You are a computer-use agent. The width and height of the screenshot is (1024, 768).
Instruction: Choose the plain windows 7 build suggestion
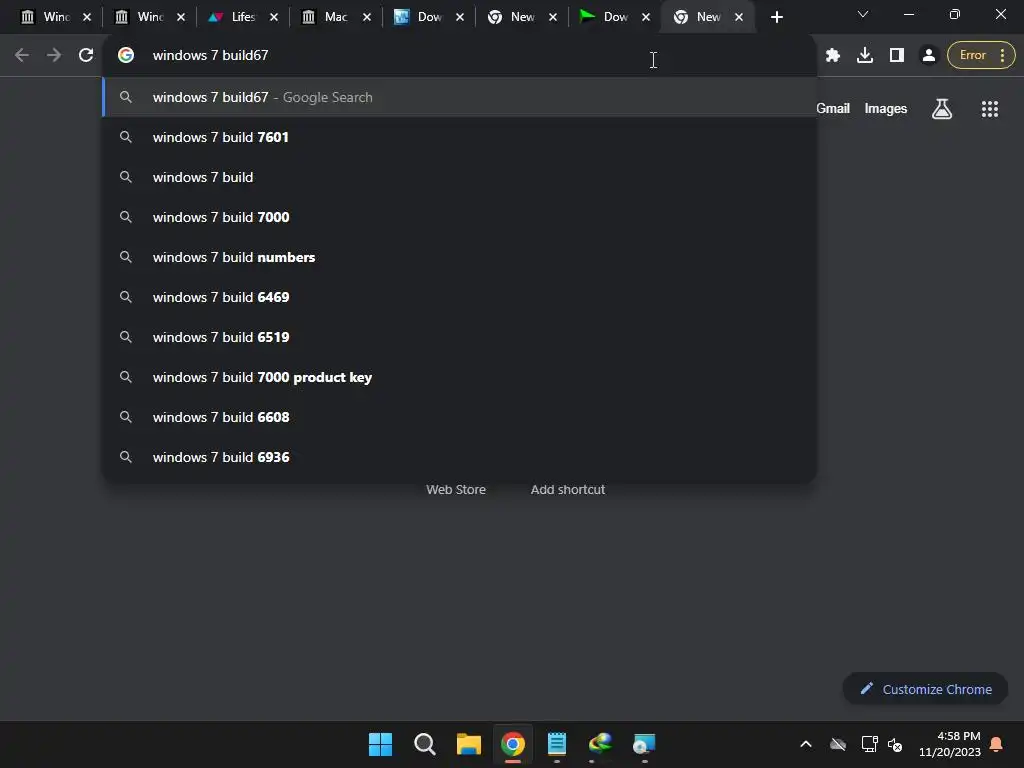tap(460, 177)
